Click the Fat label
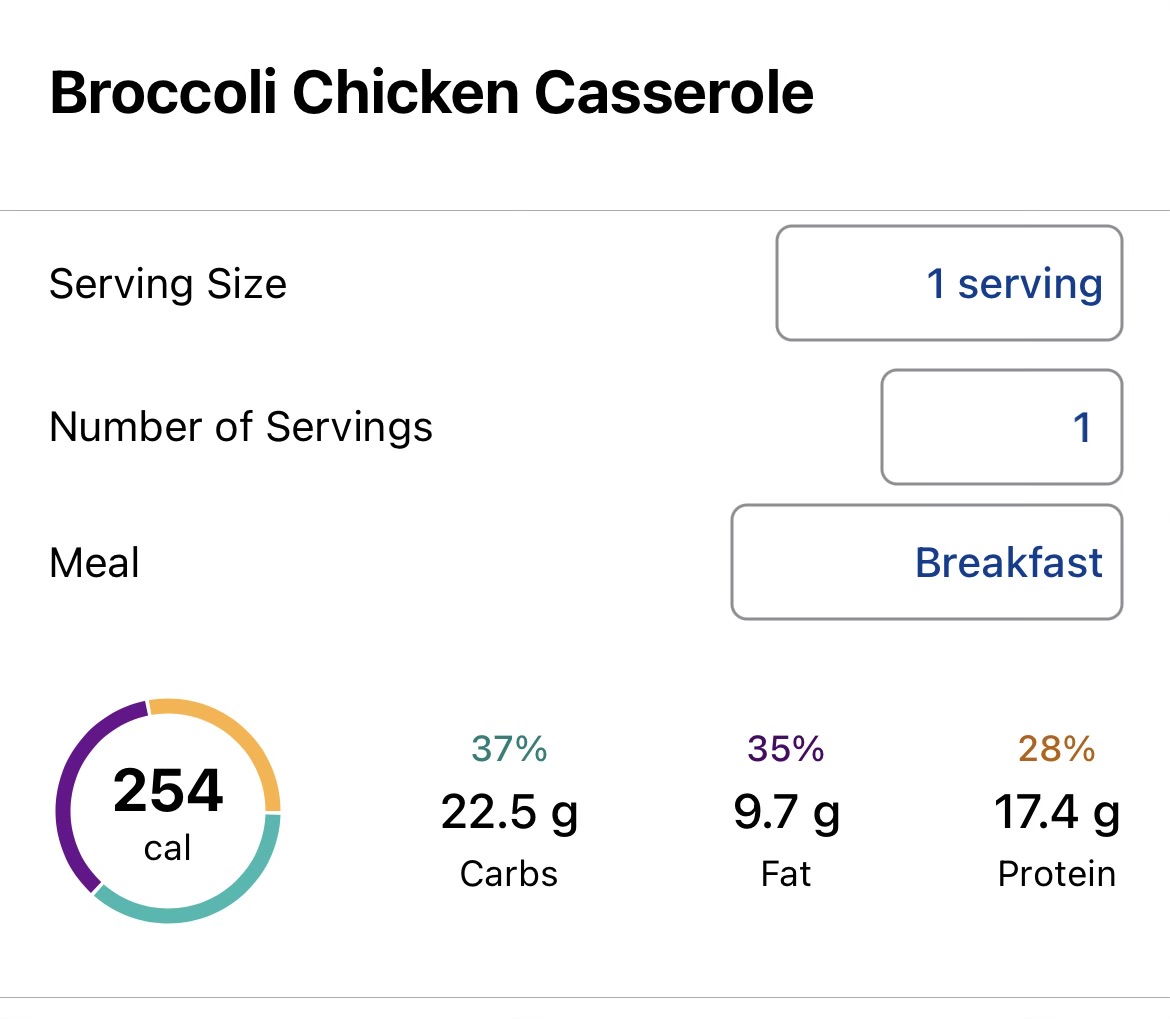Screen dimensions: 1170x1019 point(786,874)
